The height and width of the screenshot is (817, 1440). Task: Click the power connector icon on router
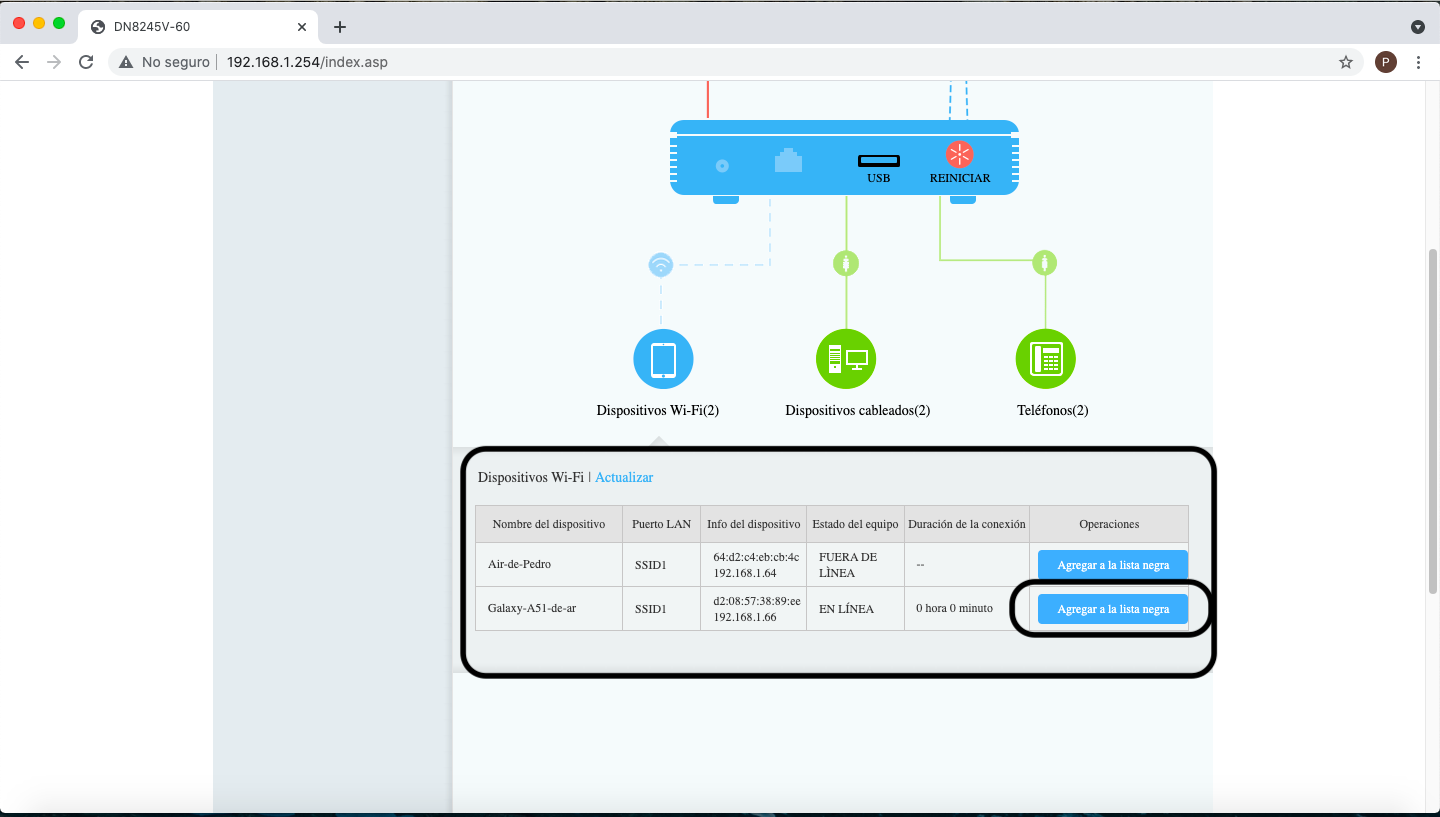(x=722, y=166)
